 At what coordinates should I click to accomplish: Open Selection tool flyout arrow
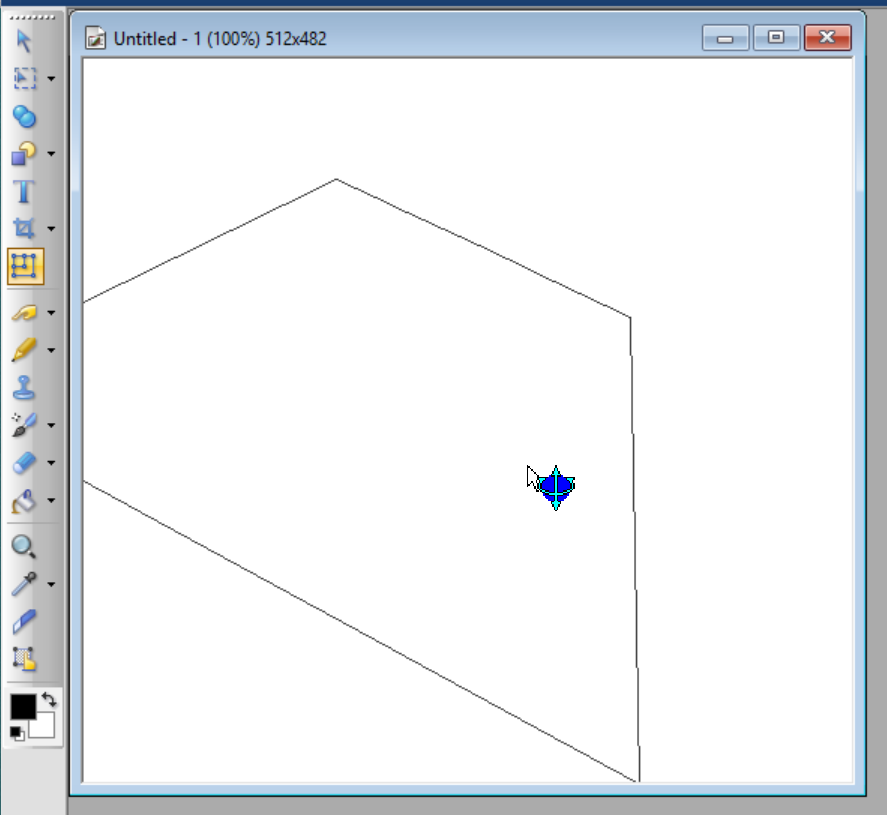click(51, 79)
